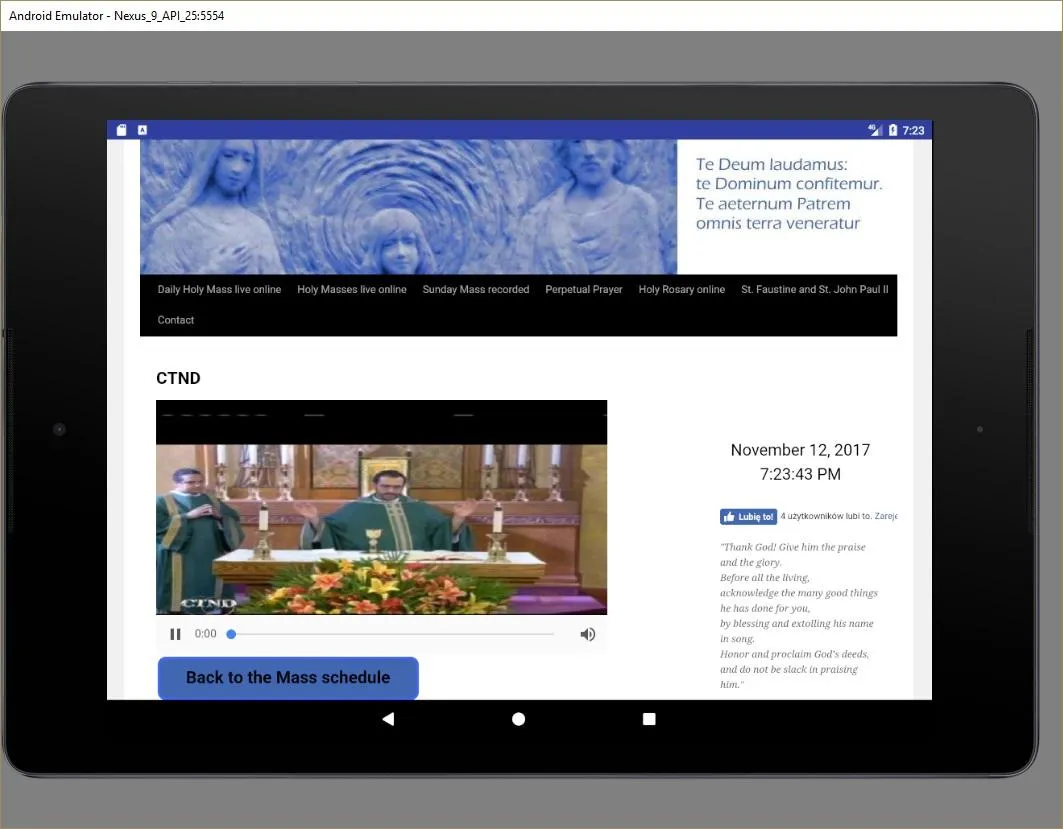The height and width of the screenshot is (829, 1063).
Task: Open the Contact page link
Action: coord(176,320)
